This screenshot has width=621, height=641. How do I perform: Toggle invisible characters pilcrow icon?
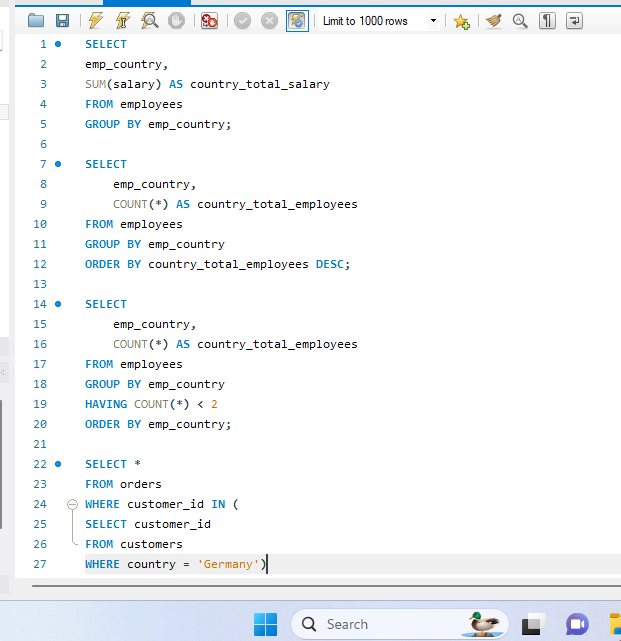coord(547,20)
